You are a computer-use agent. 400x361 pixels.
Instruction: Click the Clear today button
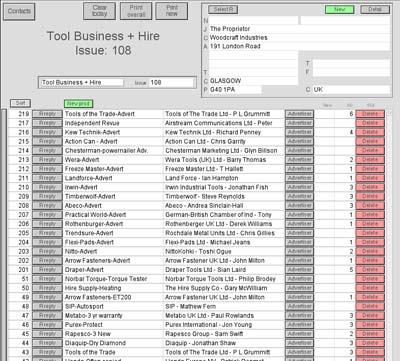[x=99, y=11]
